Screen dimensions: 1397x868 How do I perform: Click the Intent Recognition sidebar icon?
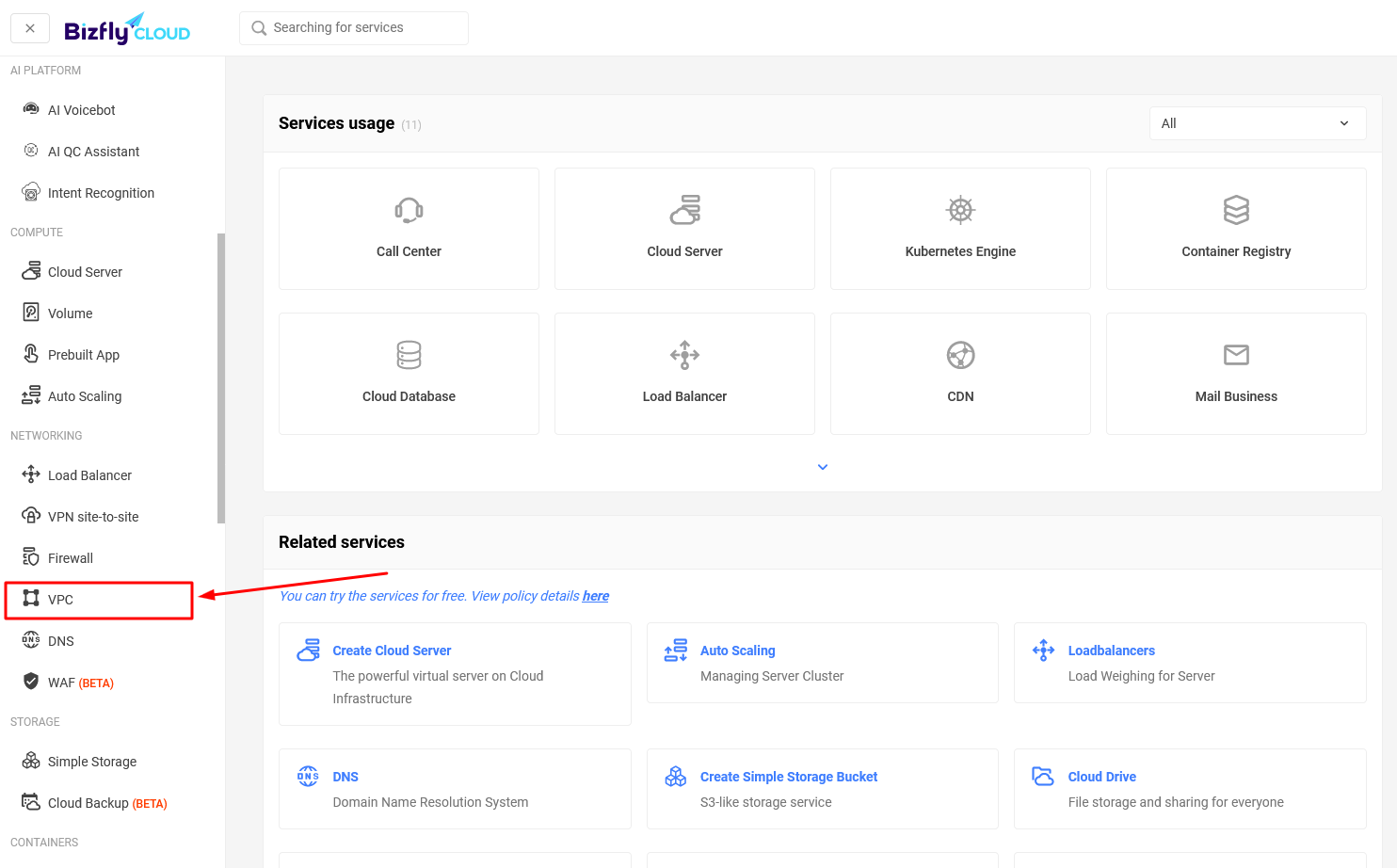point(31,192)
